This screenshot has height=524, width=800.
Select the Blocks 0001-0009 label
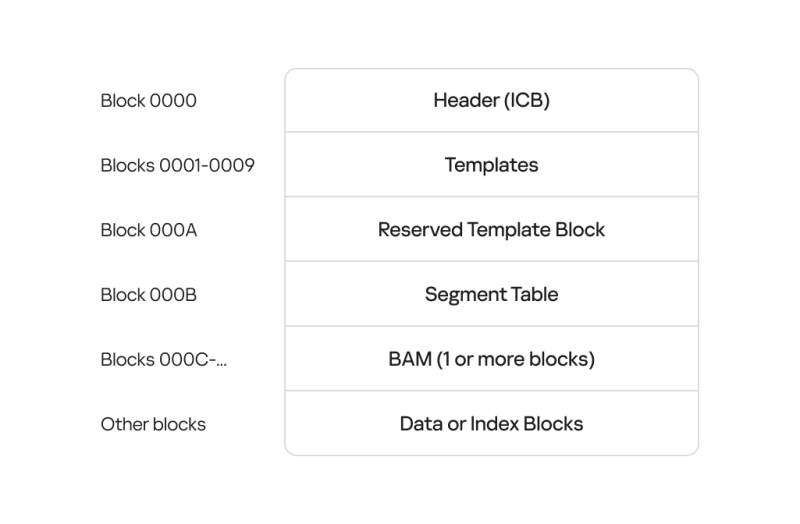click(x=178, y=165)
